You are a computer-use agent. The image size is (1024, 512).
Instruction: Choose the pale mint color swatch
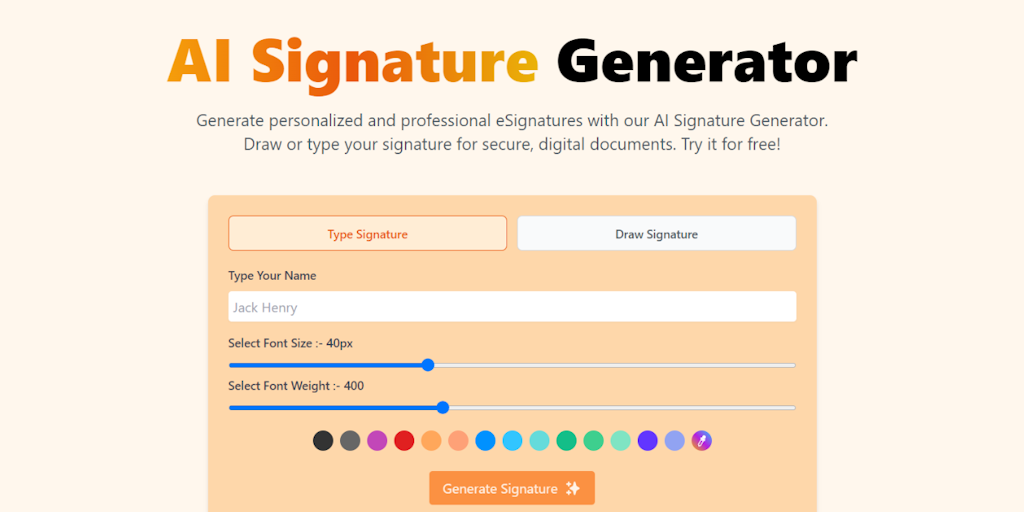(621, 440)
